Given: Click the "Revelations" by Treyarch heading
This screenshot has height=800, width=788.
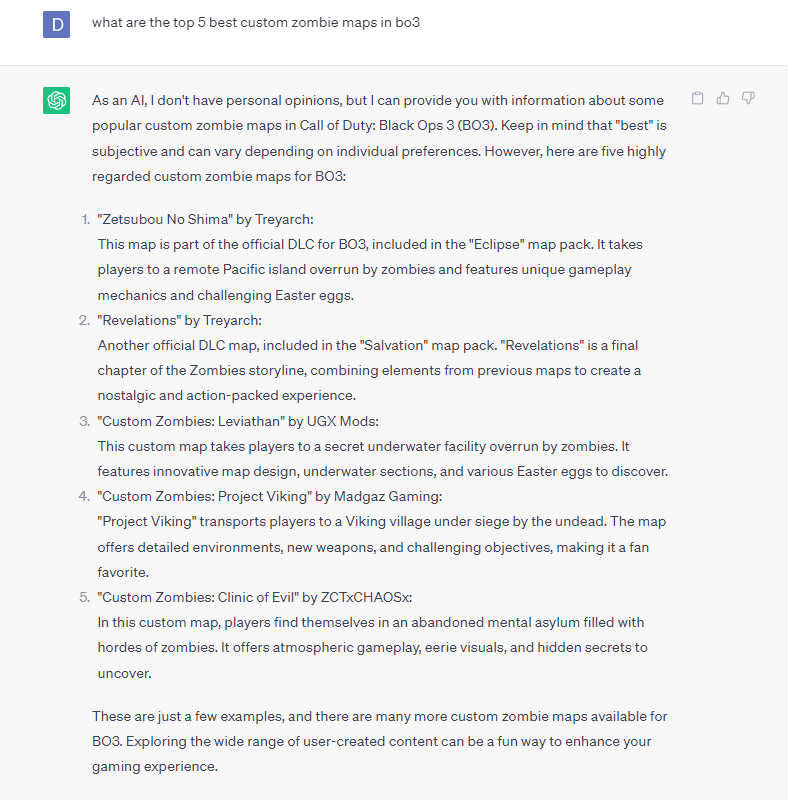Looking at the screenshot, I should point(179,320).
